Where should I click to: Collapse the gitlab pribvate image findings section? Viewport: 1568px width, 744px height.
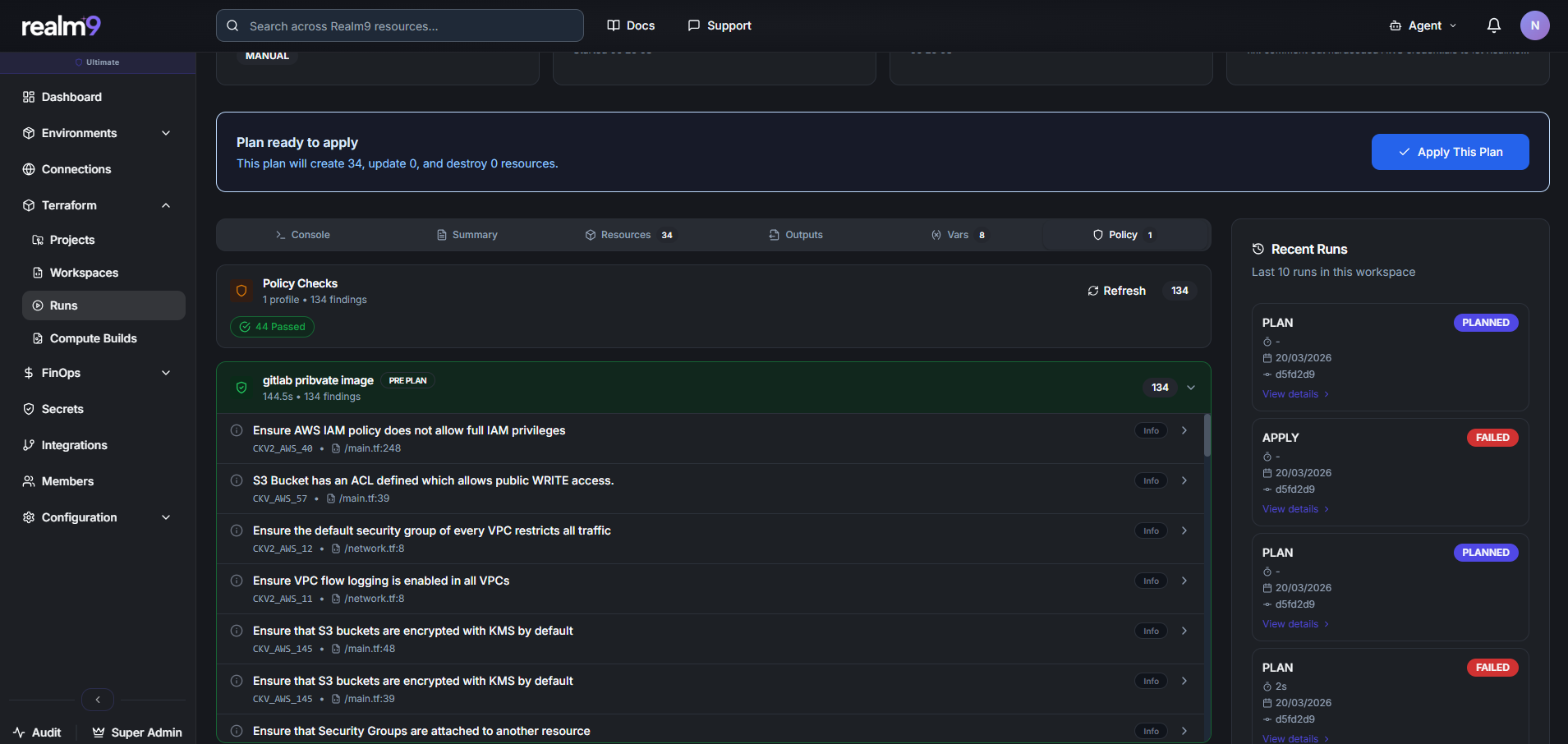tap(1191, 388)
